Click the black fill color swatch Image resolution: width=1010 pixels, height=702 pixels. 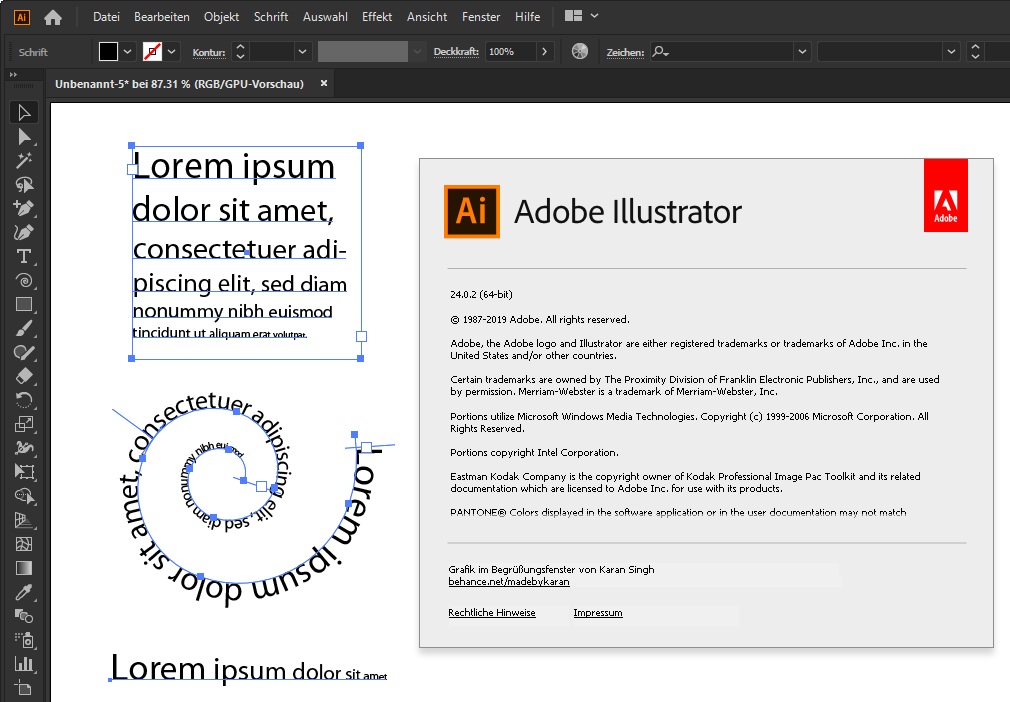108,52
